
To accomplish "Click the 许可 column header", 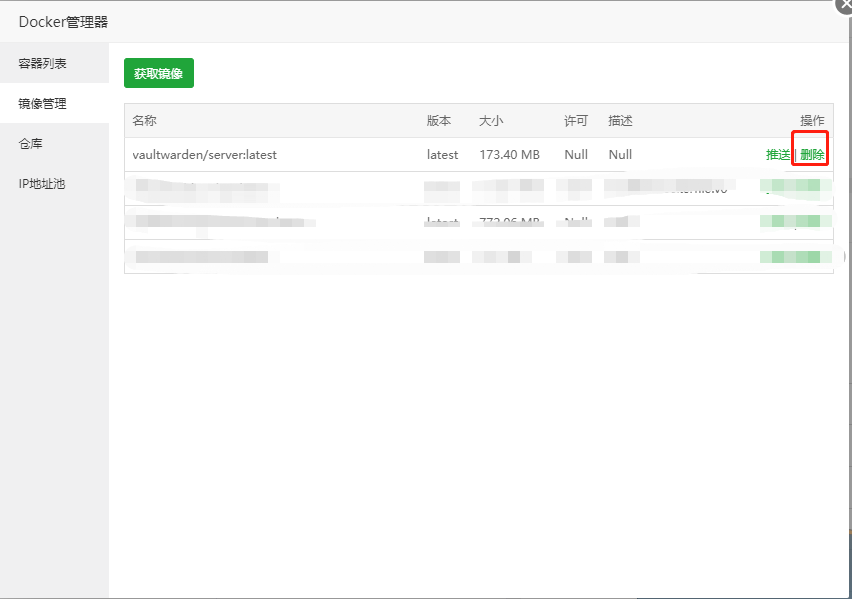I will [576, 121].
